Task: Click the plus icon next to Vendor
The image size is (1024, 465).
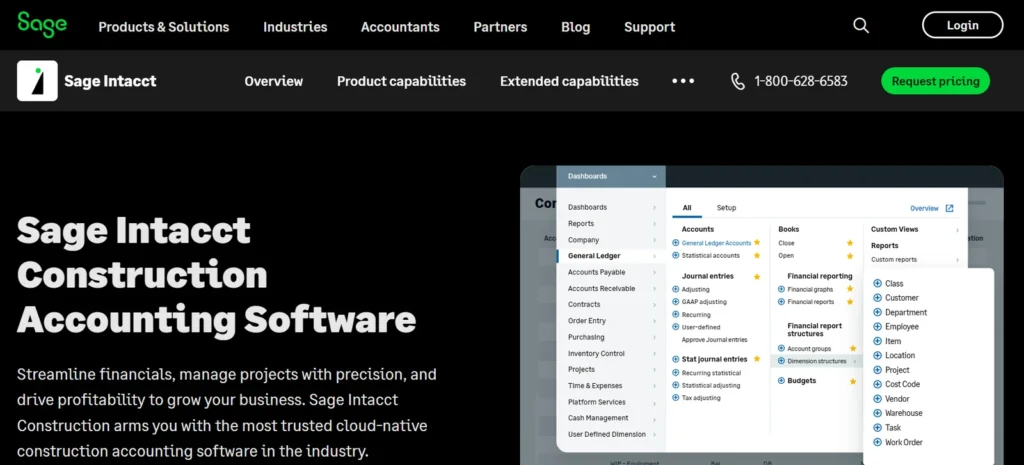Action: coord(877,398)
